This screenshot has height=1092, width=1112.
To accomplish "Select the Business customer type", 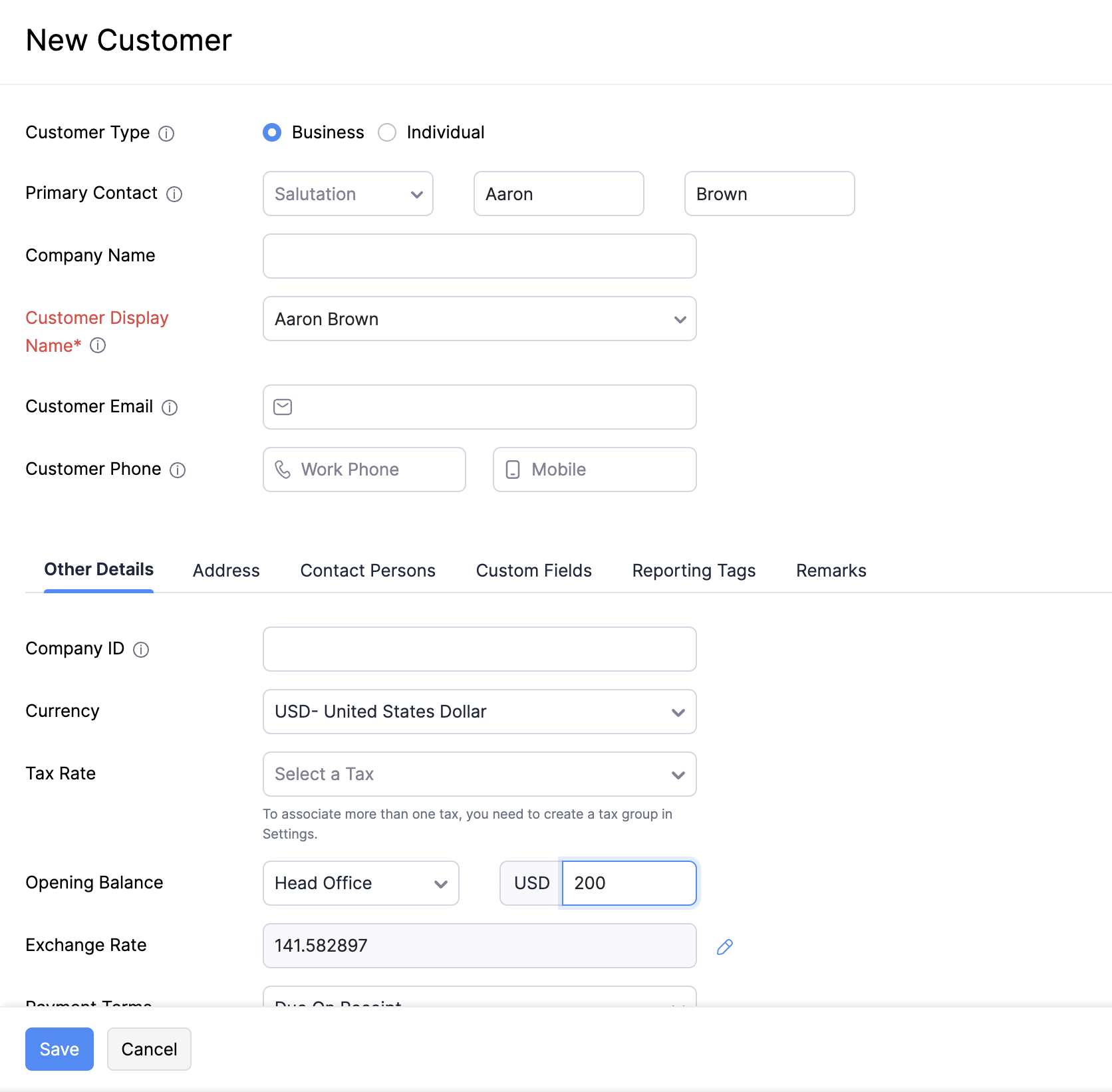I will click(272, 132).
